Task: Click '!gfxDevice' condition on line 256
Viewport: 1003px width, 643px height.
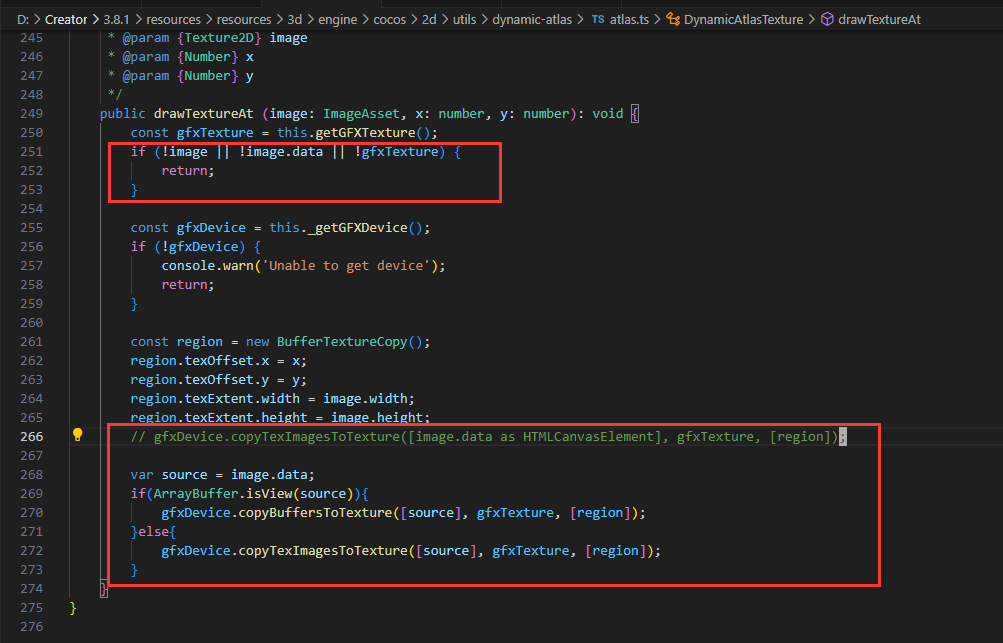Action: click(x=200, y=247)
